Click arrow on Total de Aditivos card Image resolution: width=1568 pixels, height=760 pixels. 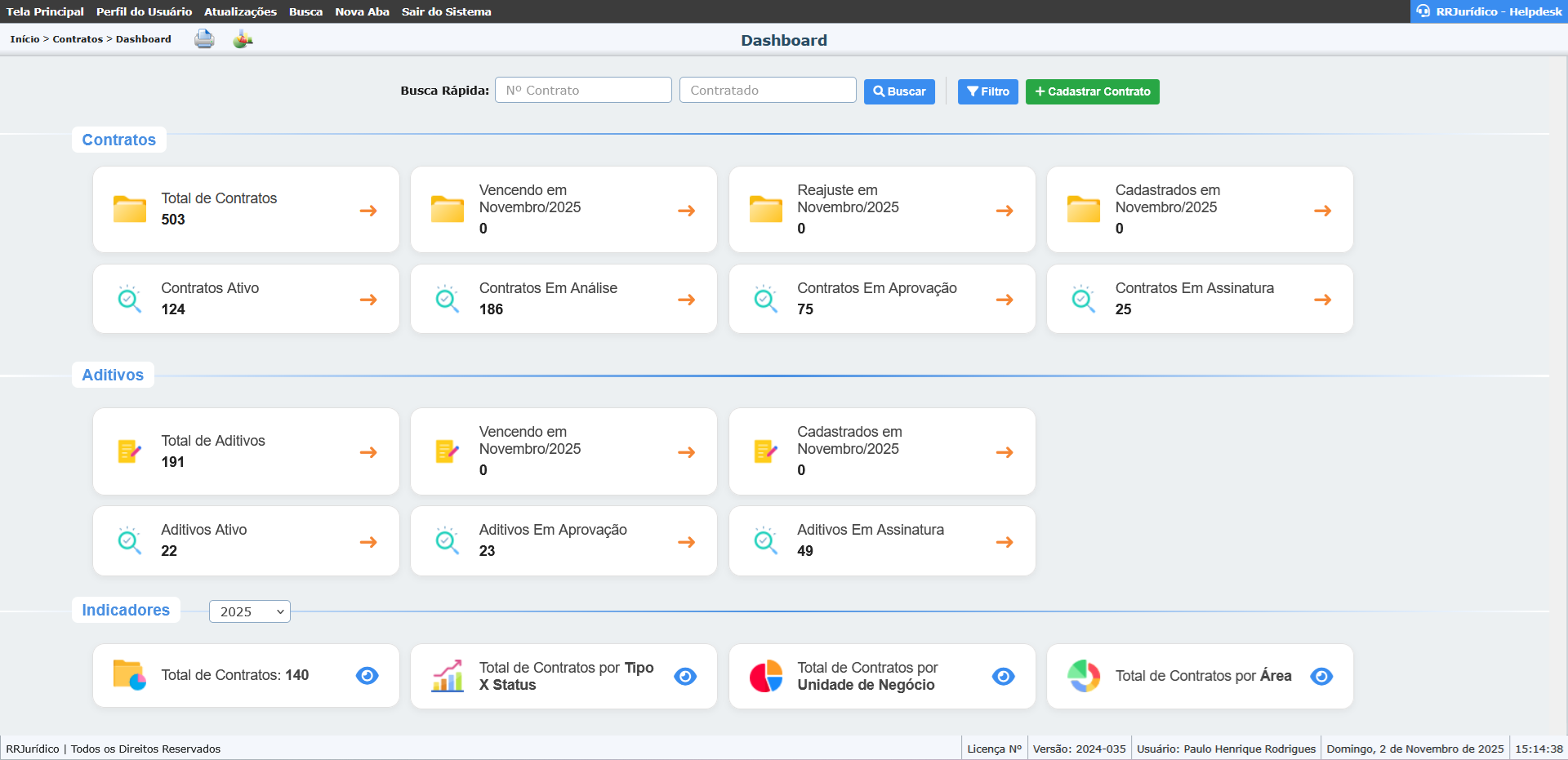[368, 452]
